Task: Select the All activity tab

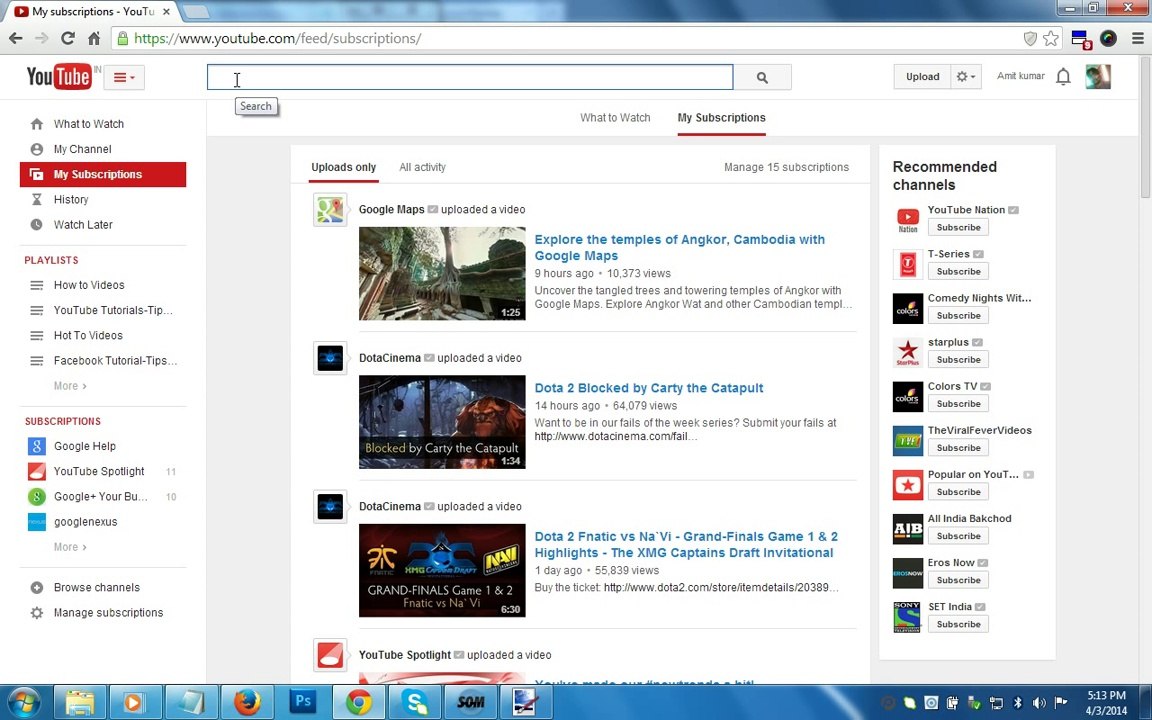Action: tap(422, 168)
